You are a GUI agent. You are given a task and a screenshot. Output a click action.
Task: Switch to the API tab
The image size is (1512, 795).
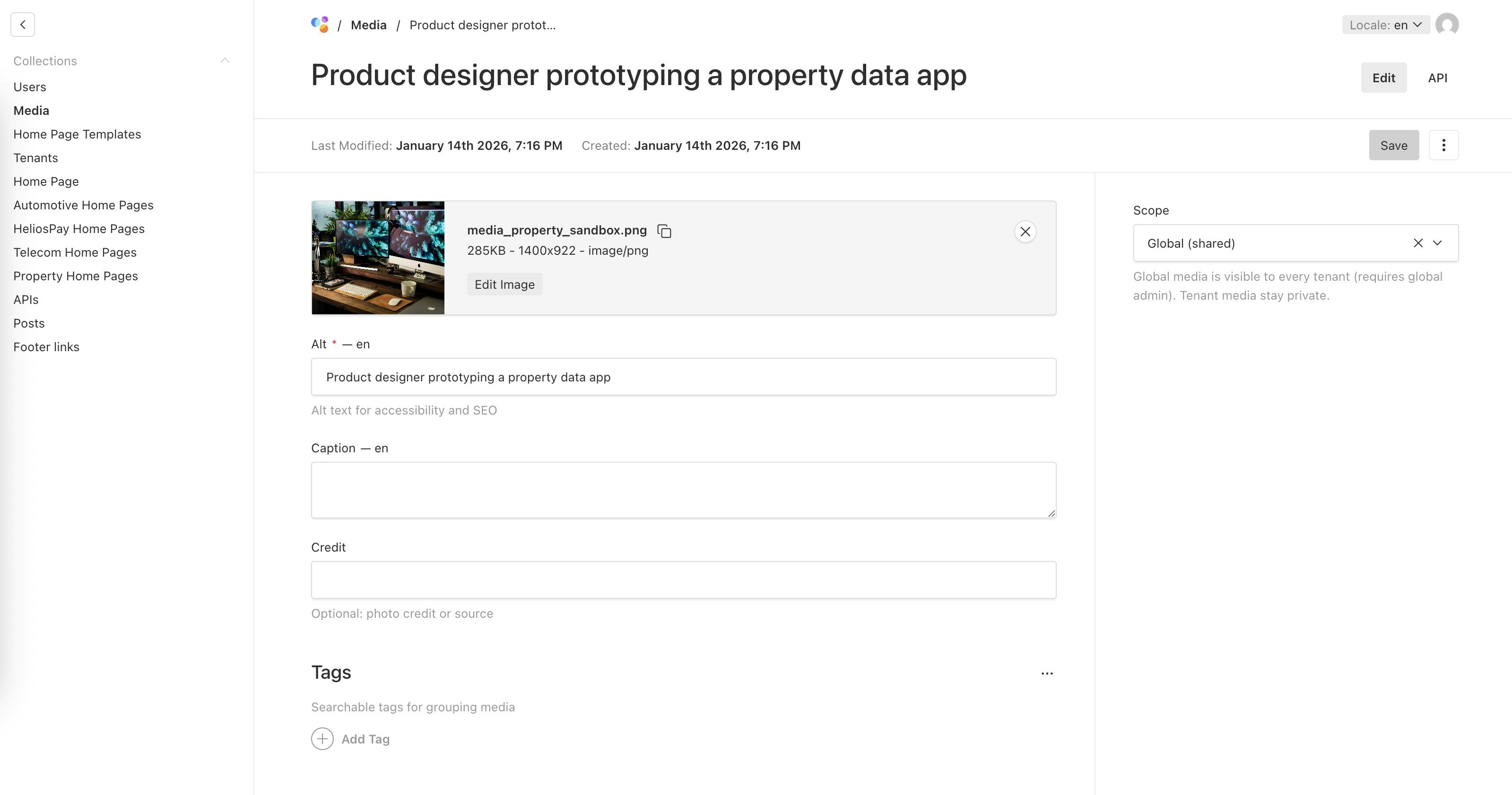click(x=1437, y=77)
